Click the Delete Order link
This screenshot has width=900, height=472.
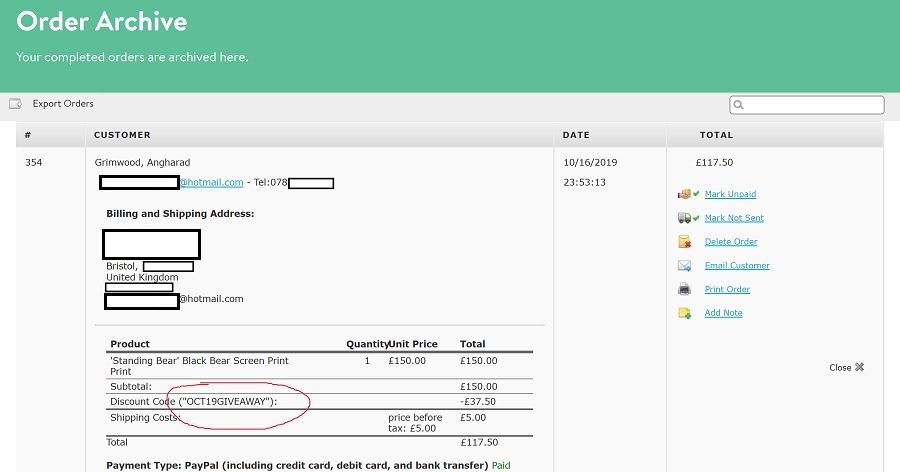731,242
